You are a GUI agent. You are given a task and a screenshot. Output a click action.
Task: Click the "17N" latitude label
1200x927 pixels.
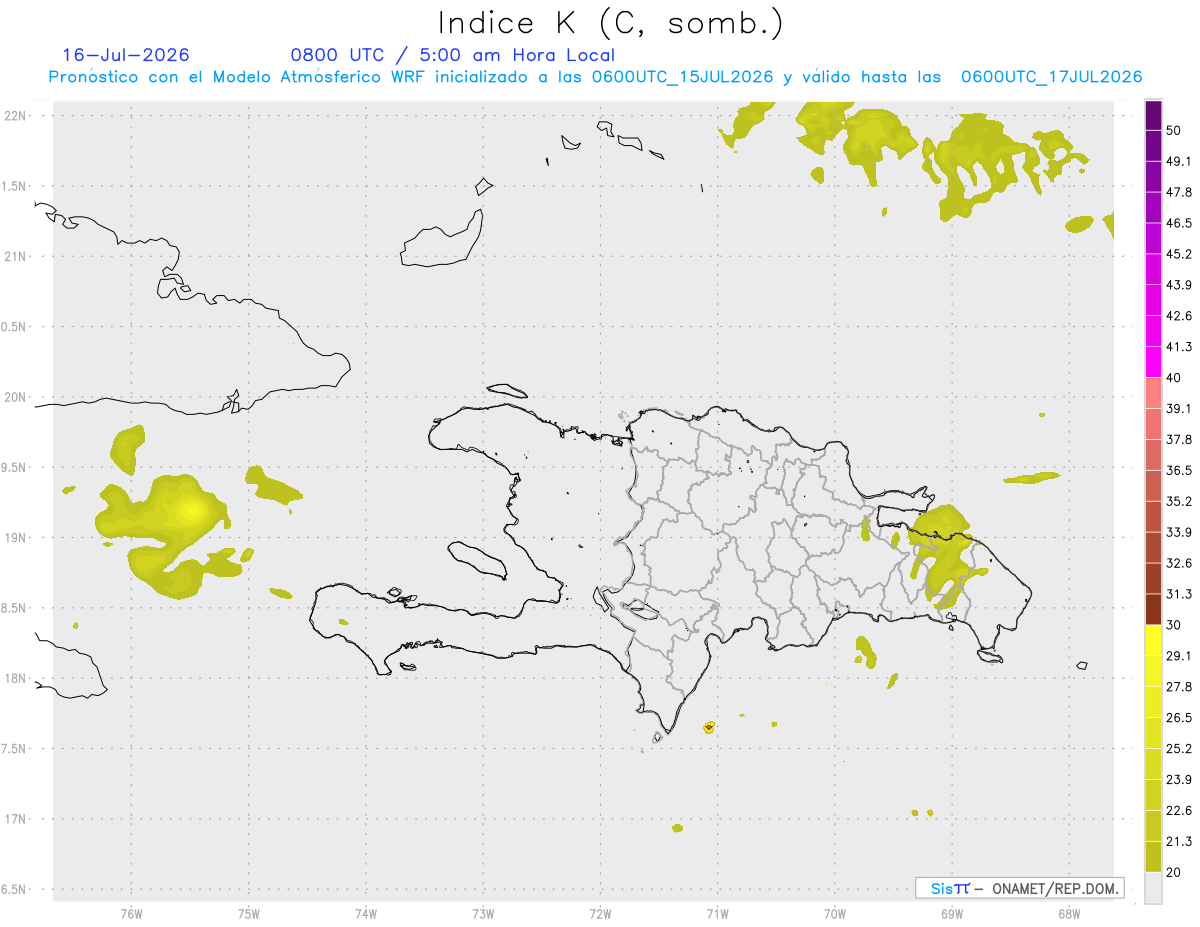[x=17, y=819]
